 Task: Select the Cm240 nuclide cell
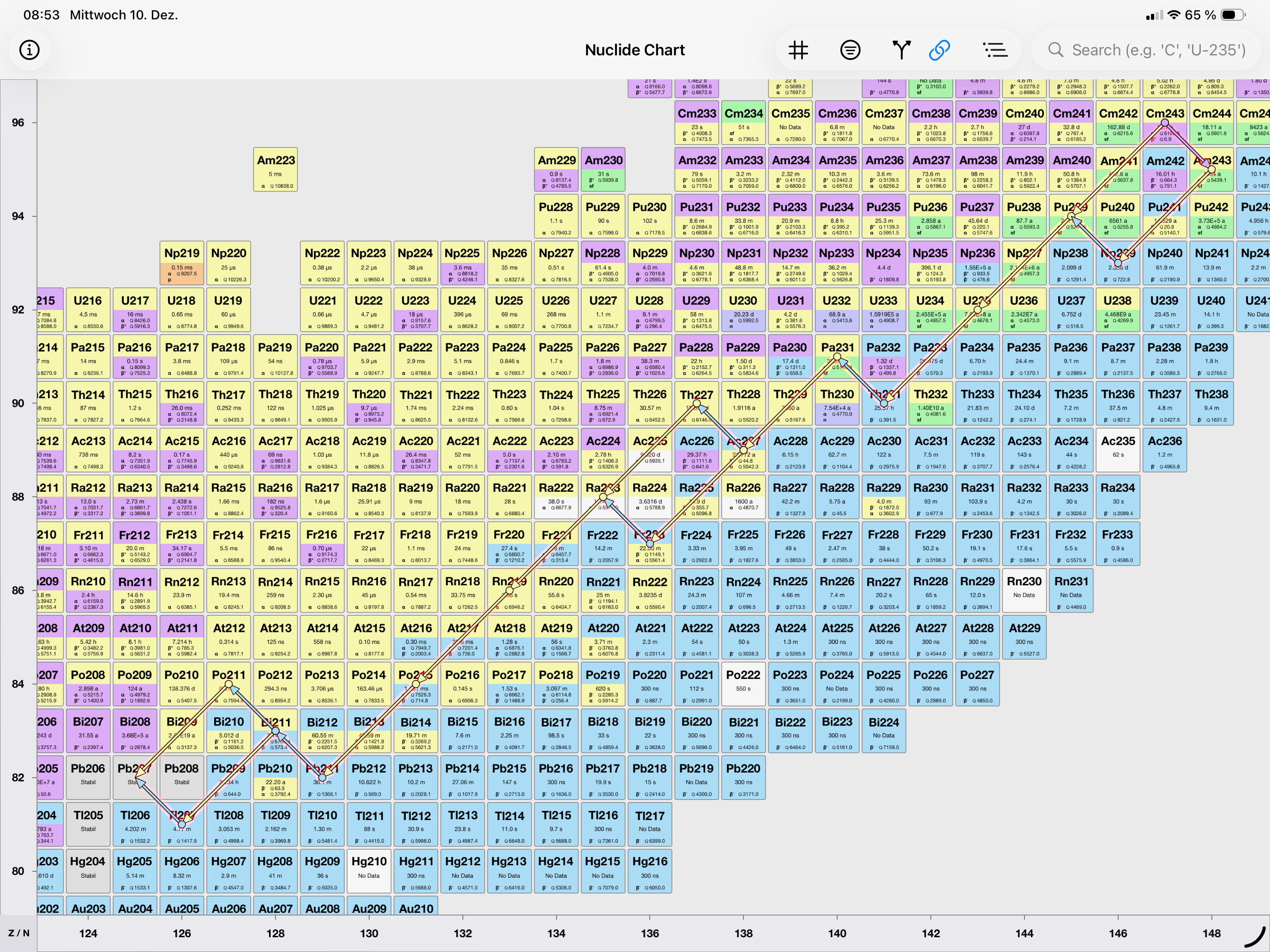[1024, 123]
